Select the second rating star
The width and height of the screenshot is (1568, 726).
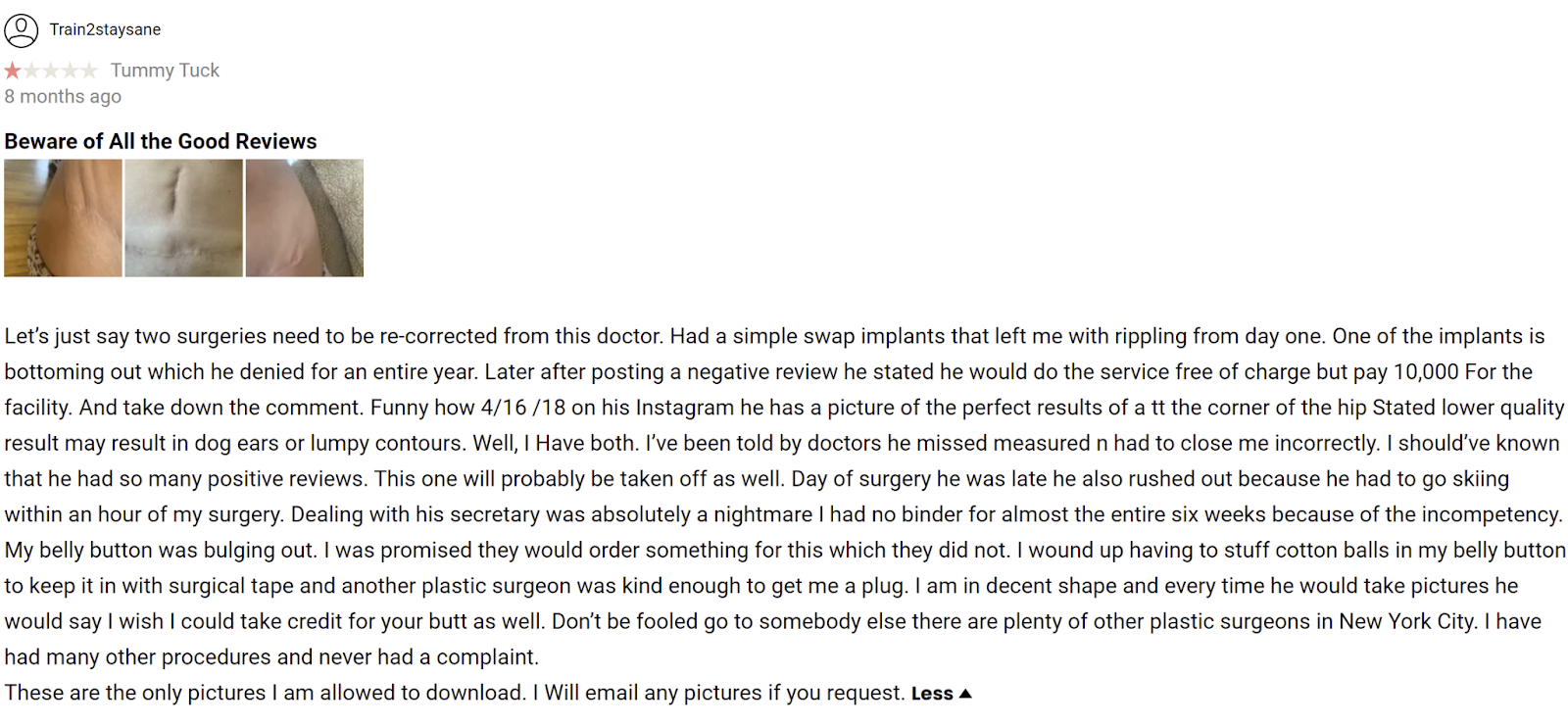(31, 71)
